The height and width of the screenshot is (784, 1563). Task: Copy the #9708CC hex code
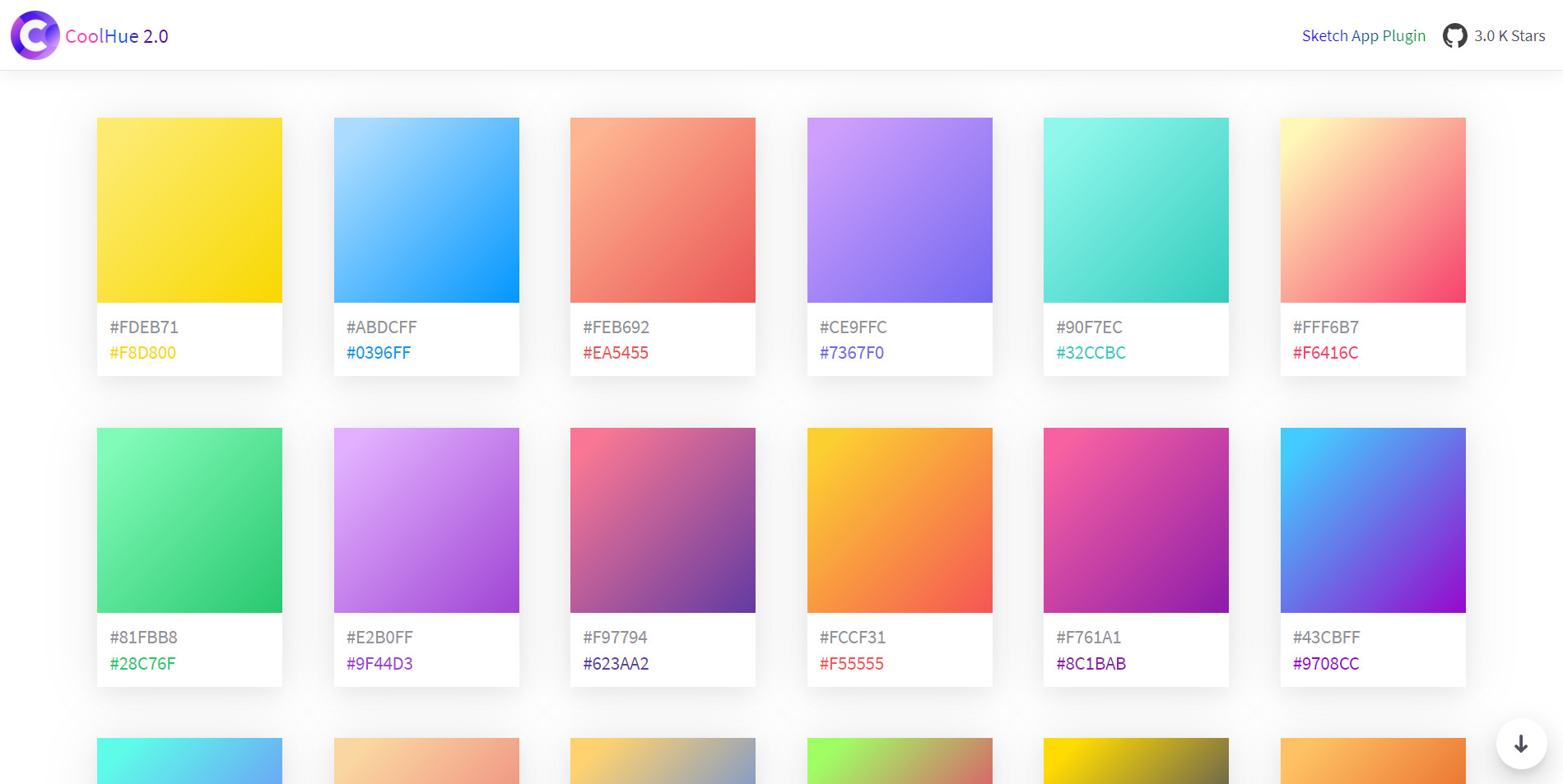click(1327, 664)
